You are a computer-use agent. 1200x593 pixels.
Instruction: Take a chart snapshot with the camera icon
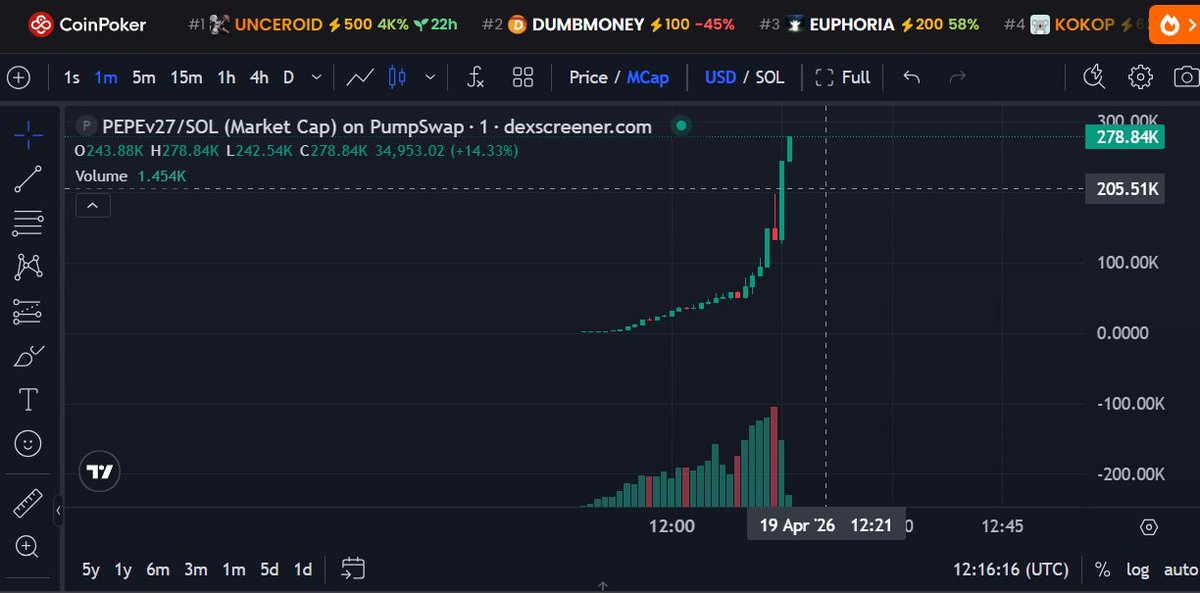pyautogui.click(x=1187, y=77)
